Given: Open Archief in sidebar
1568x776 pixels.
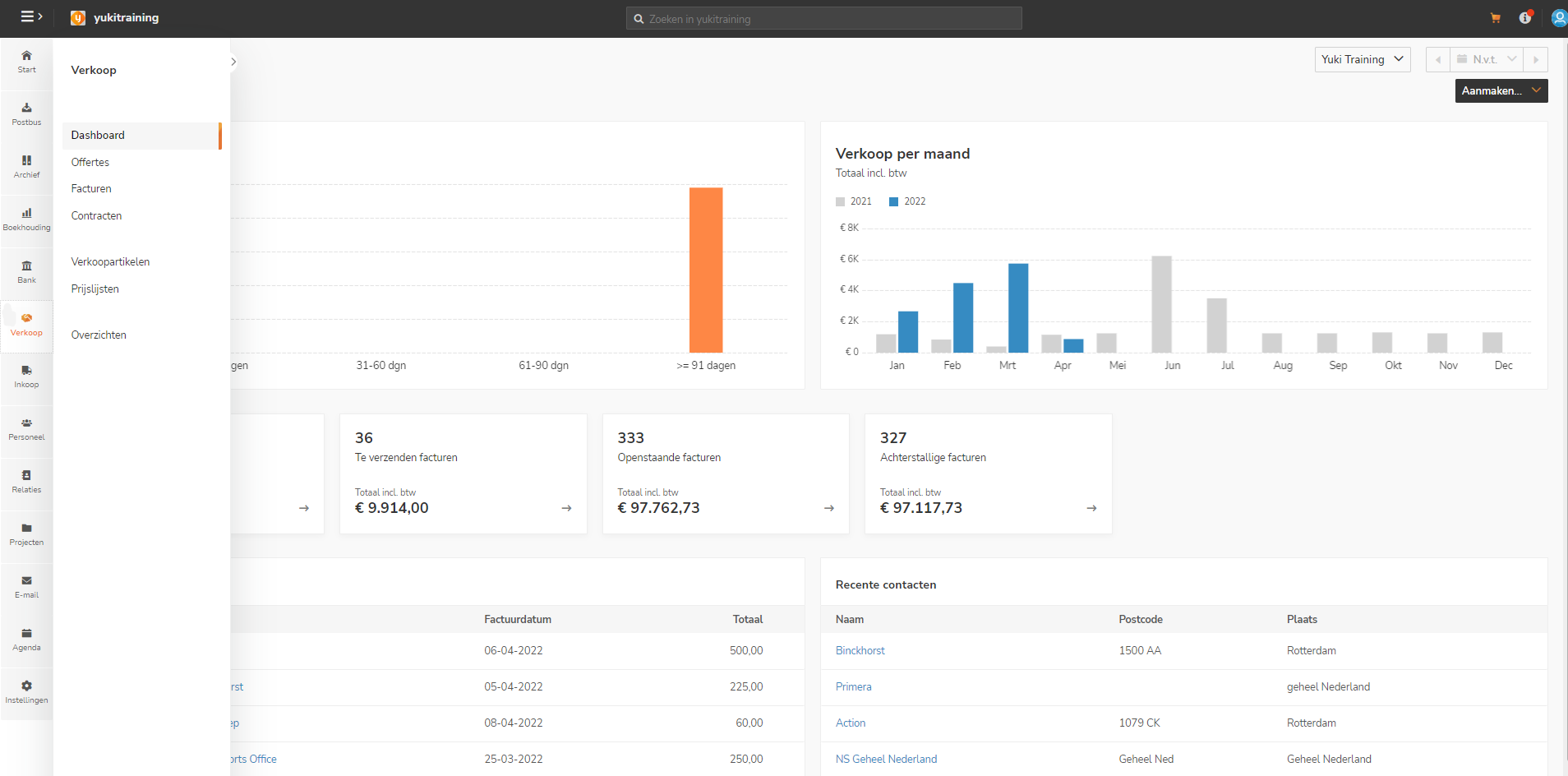Looking at the screenshot, I should (x=26, y=167).
